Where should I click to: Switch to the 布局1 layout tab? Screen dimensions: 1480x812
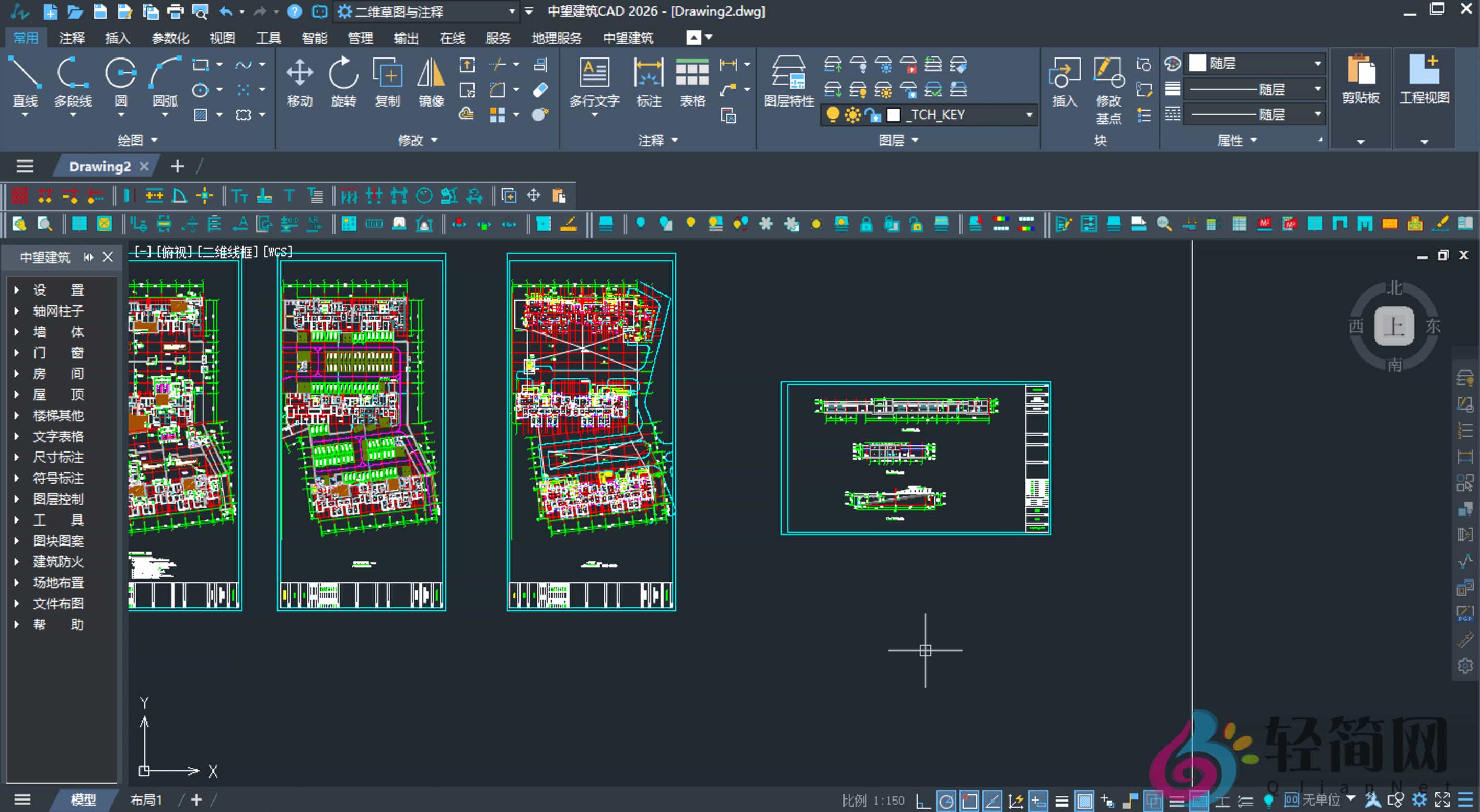146,799
